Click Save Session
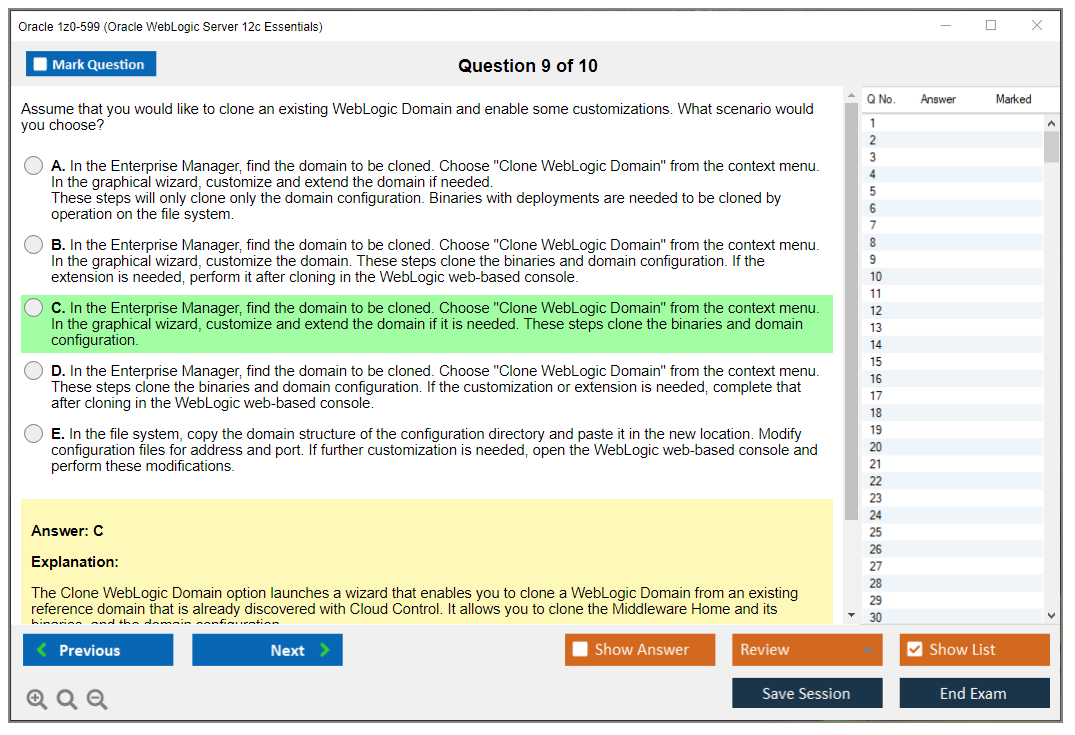Image resolution: width=1075 pixels, height=735 pixels. [x=806, y=693]
